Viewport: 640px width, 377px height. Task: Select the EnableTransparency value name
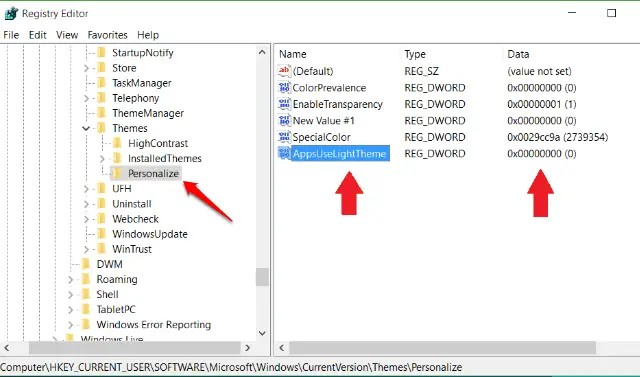[x=338, y=104]
